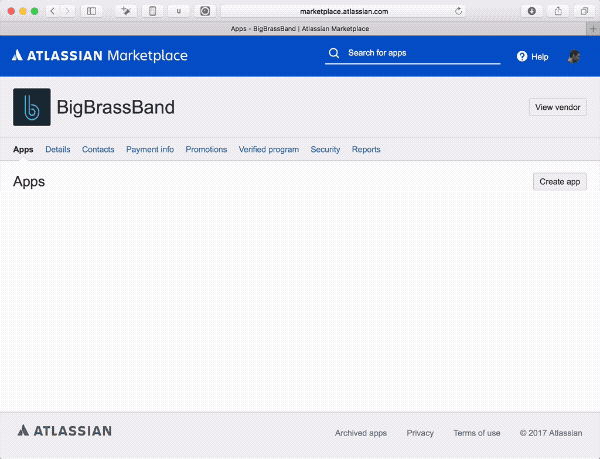Go back with Safari's back arrow

point(53,11)
